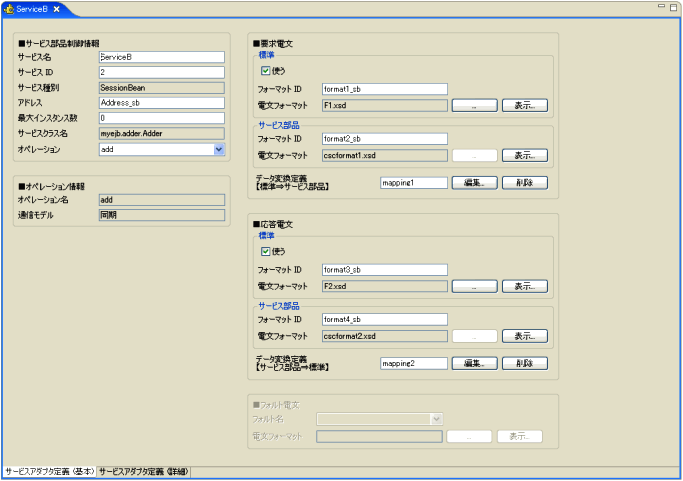The image size is (683, 481).
Task: Click 表示 button next to F1.xsd
Action: pos(524,104)
